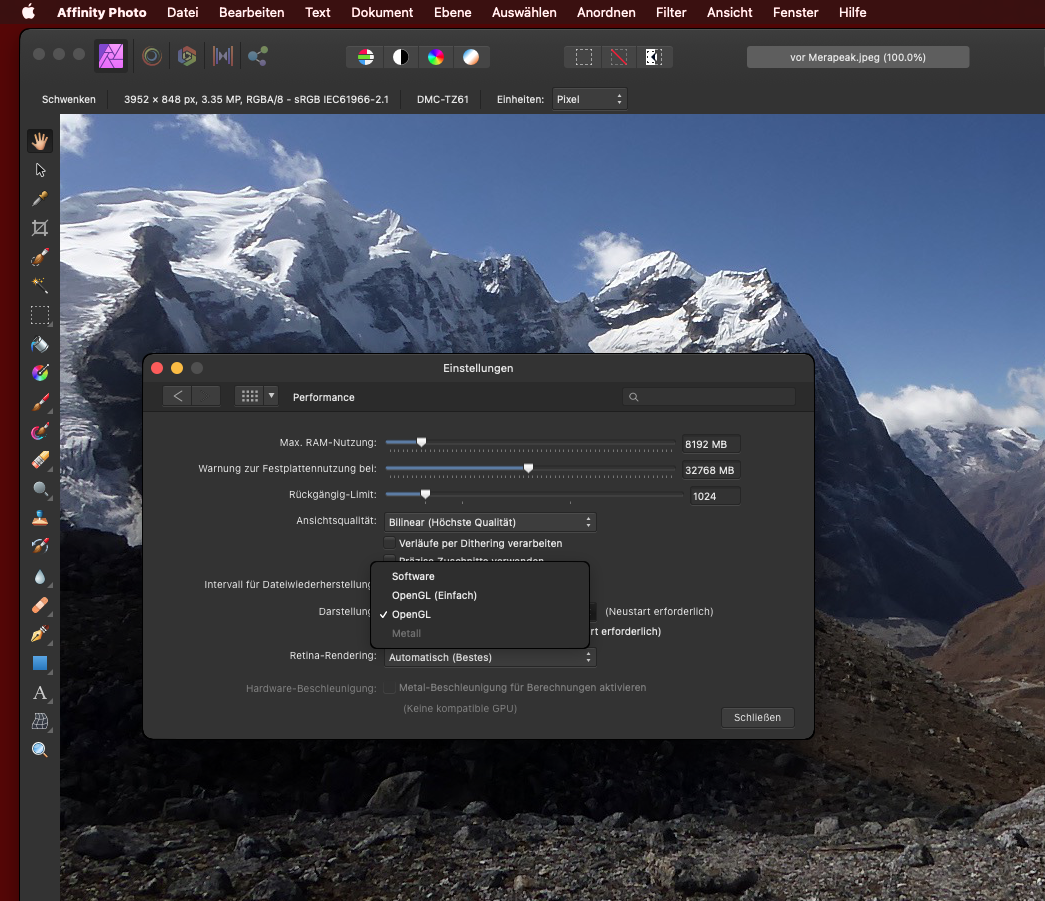Select the Paint Brush tool
This screenshot has height=901, width=1045.
click(40, 402)
